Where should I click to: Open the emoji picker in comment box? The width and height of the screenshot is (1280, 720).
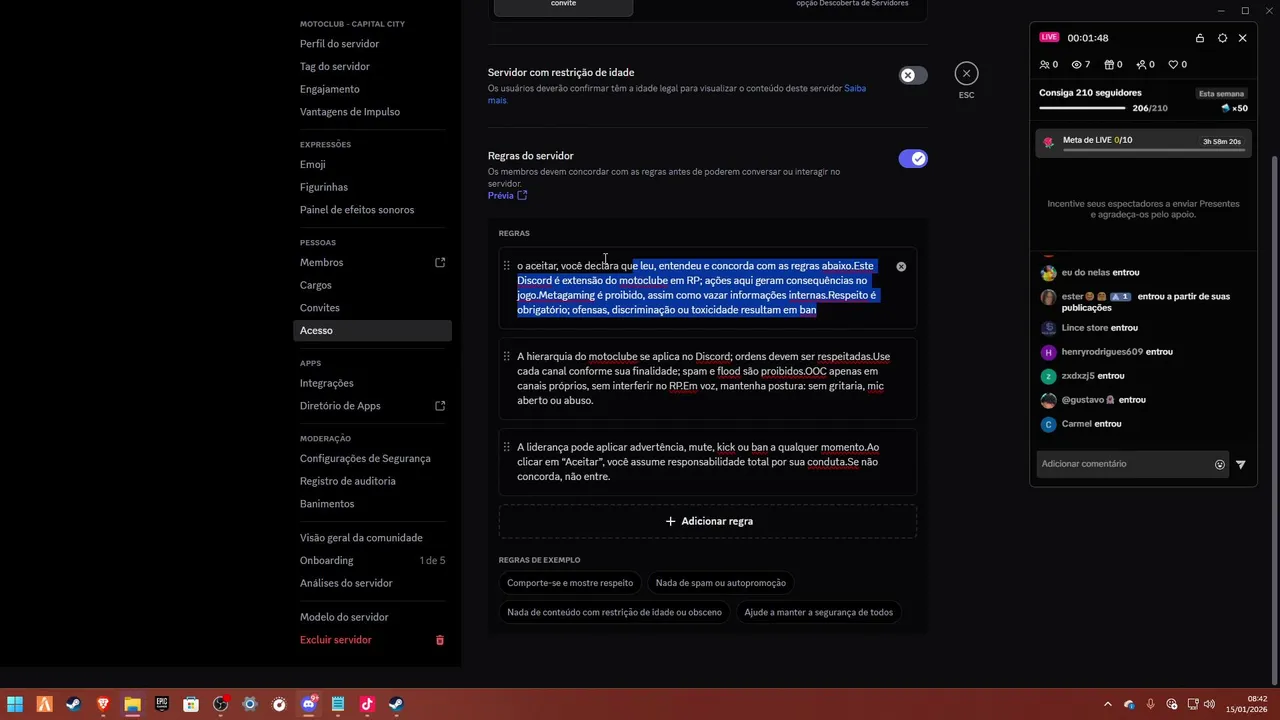pyautogui.click(x=1220, y=464)
